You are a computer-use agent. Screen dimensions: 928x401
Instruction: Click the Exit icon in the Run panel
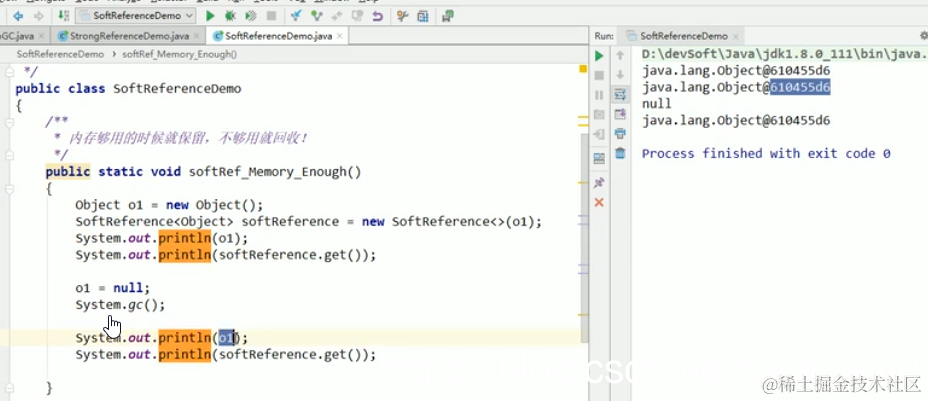[x=599, y=134]
